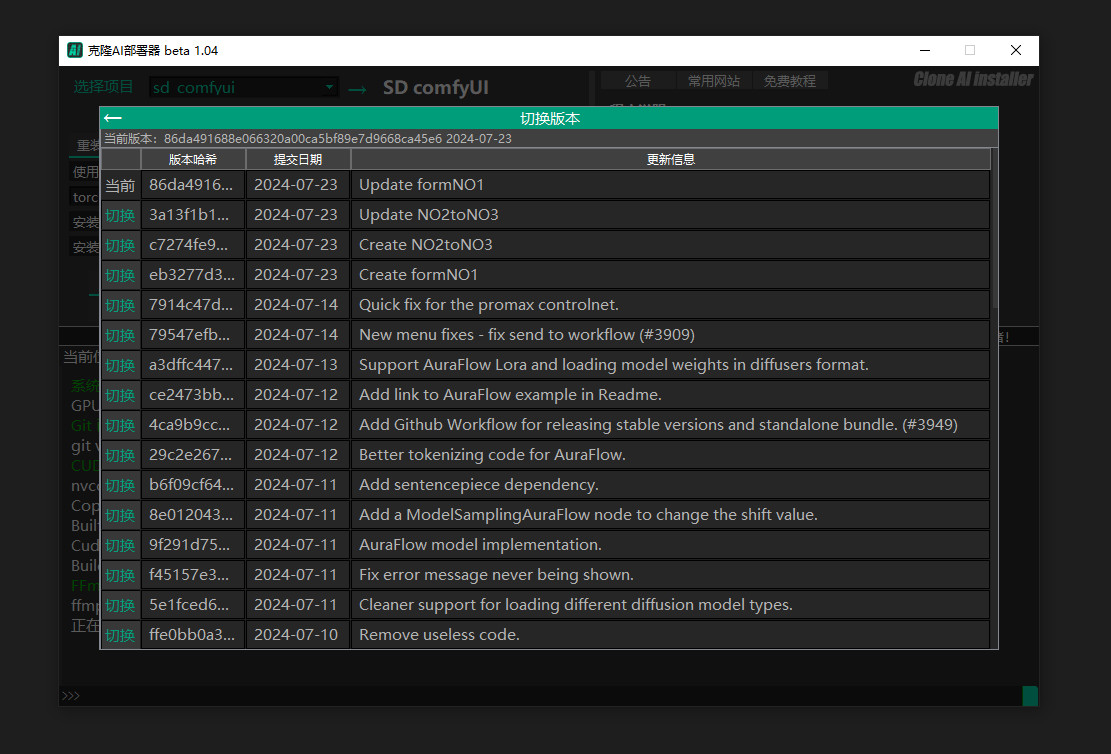Click 切换 for version 3a13f1b1
Screen dimensions: 1111x754
pyautogui.click(x=120, y=215)
